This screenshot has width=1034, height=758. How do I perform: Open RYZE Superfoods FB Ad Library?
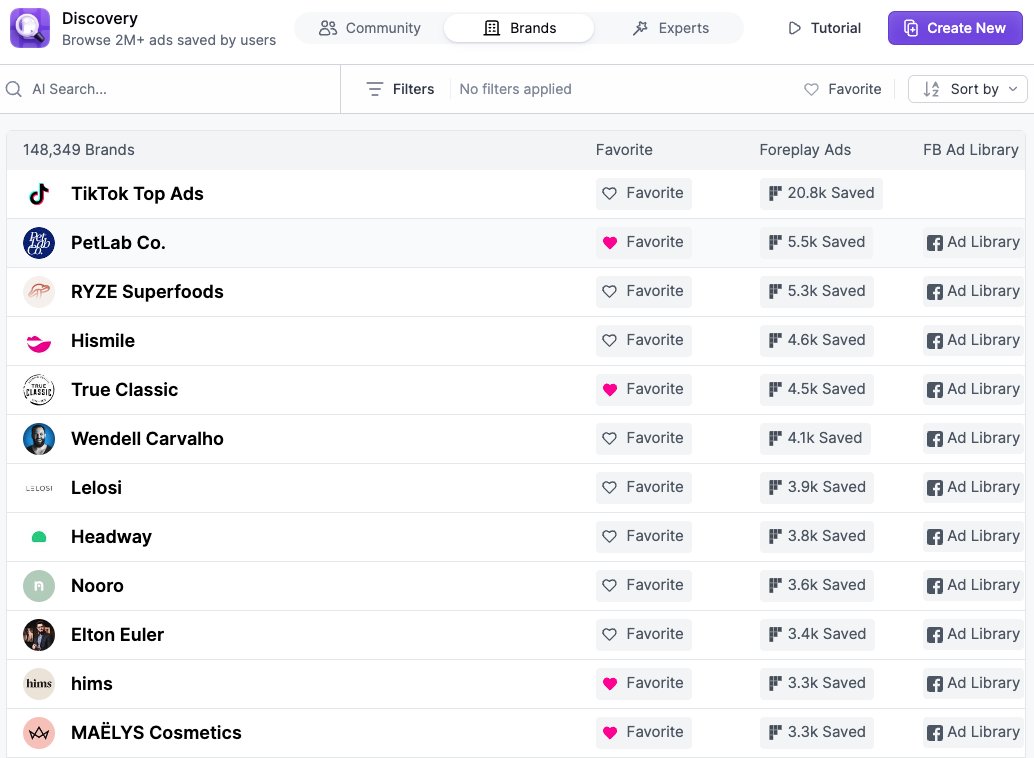(973, 291)
